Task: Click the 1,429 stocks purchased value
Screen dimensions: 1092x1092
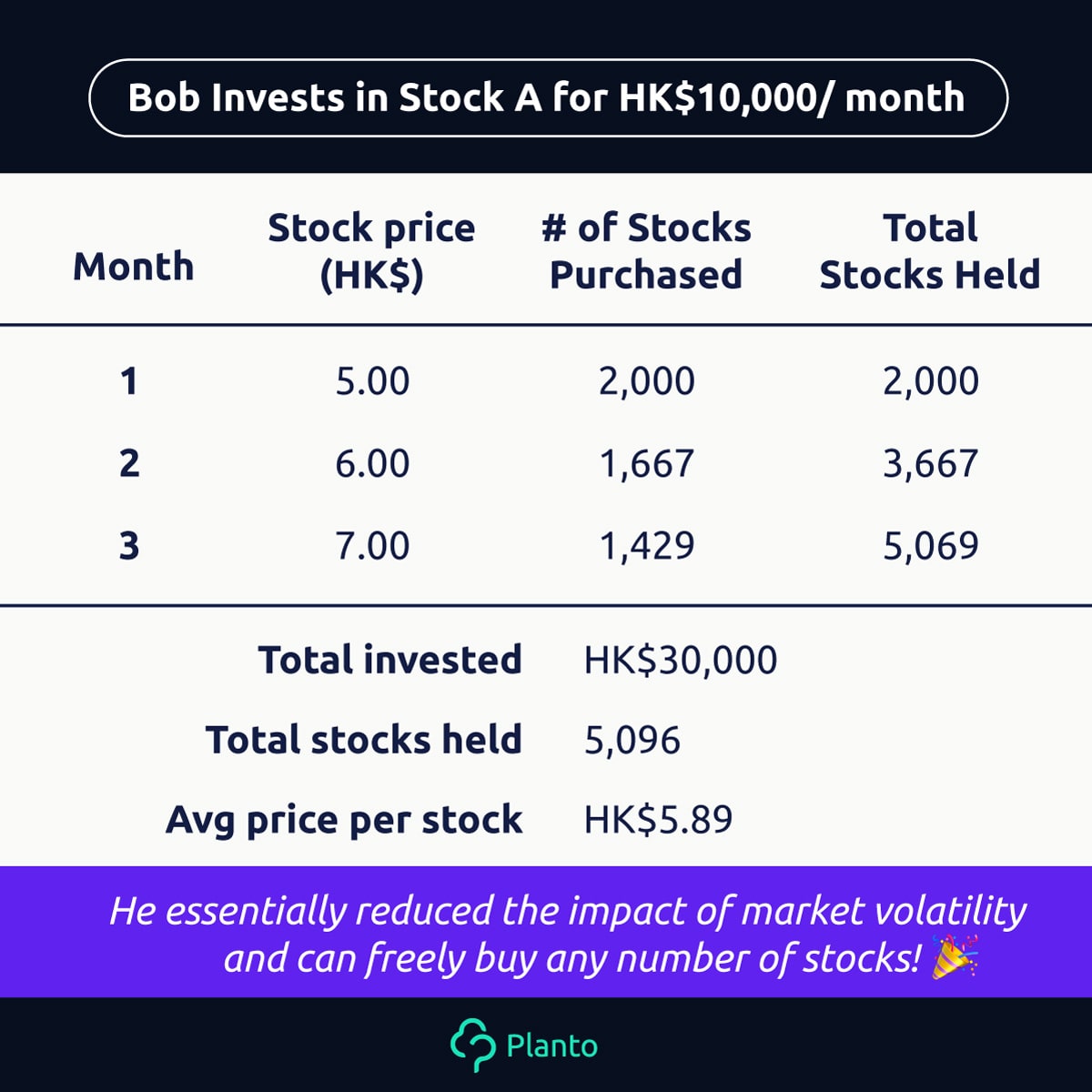Action: point(646,546)
